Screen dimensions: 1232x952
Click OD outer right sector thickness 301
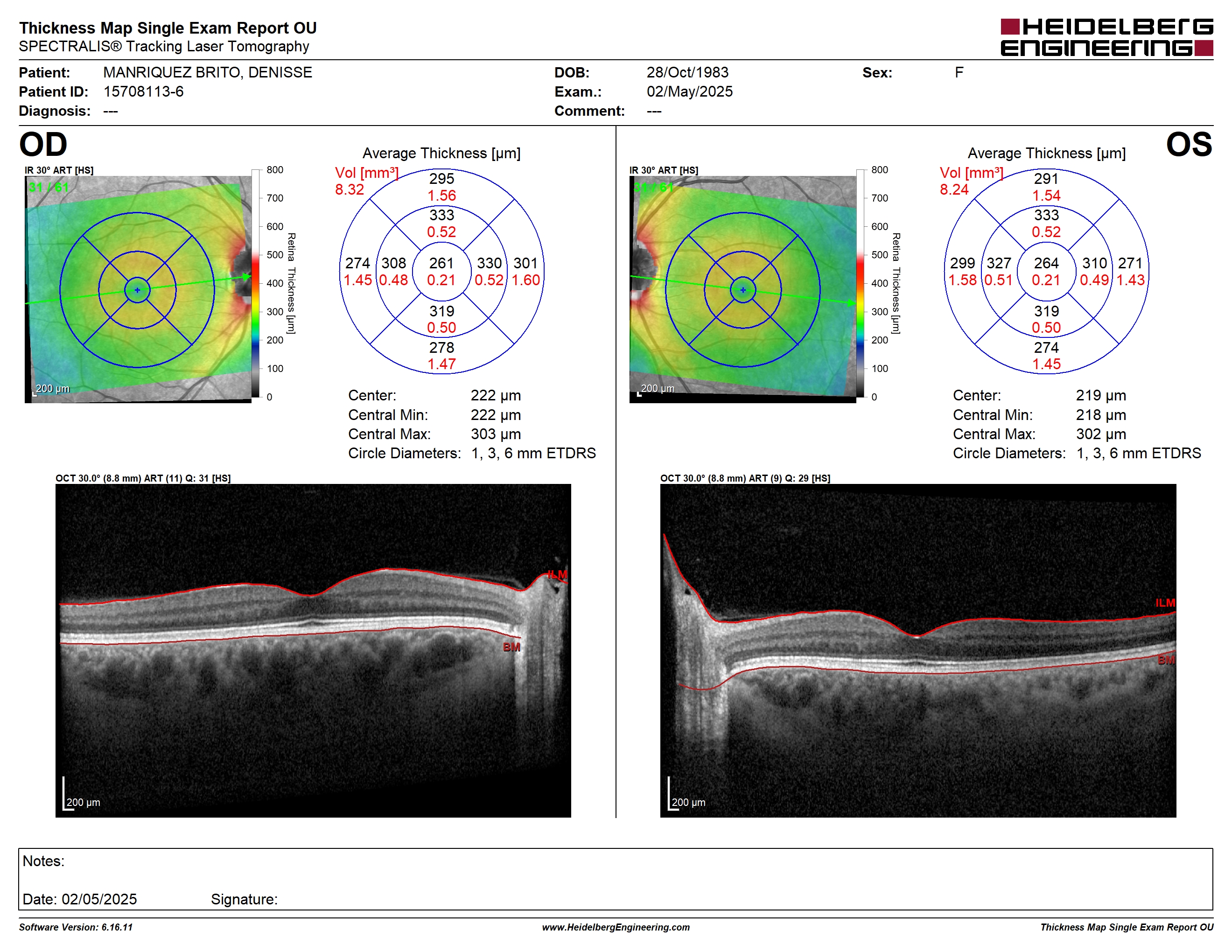click(526, 263)
